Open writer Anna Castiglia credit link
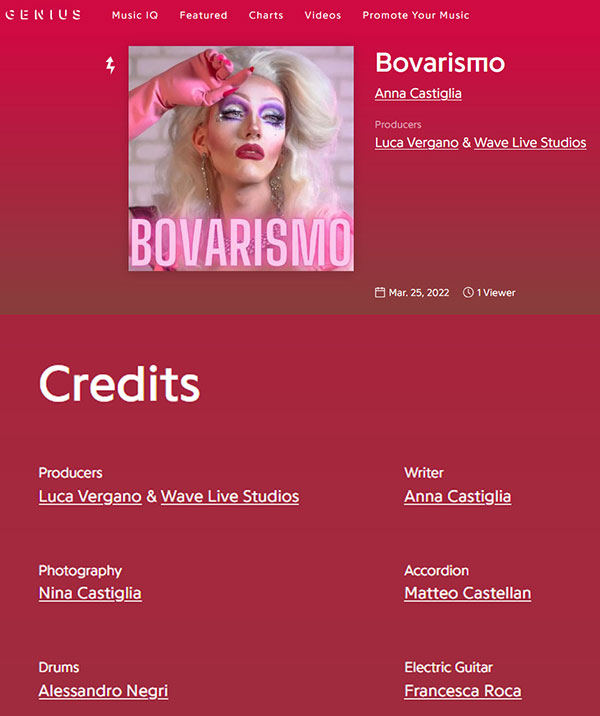 (x=458, y=496)
